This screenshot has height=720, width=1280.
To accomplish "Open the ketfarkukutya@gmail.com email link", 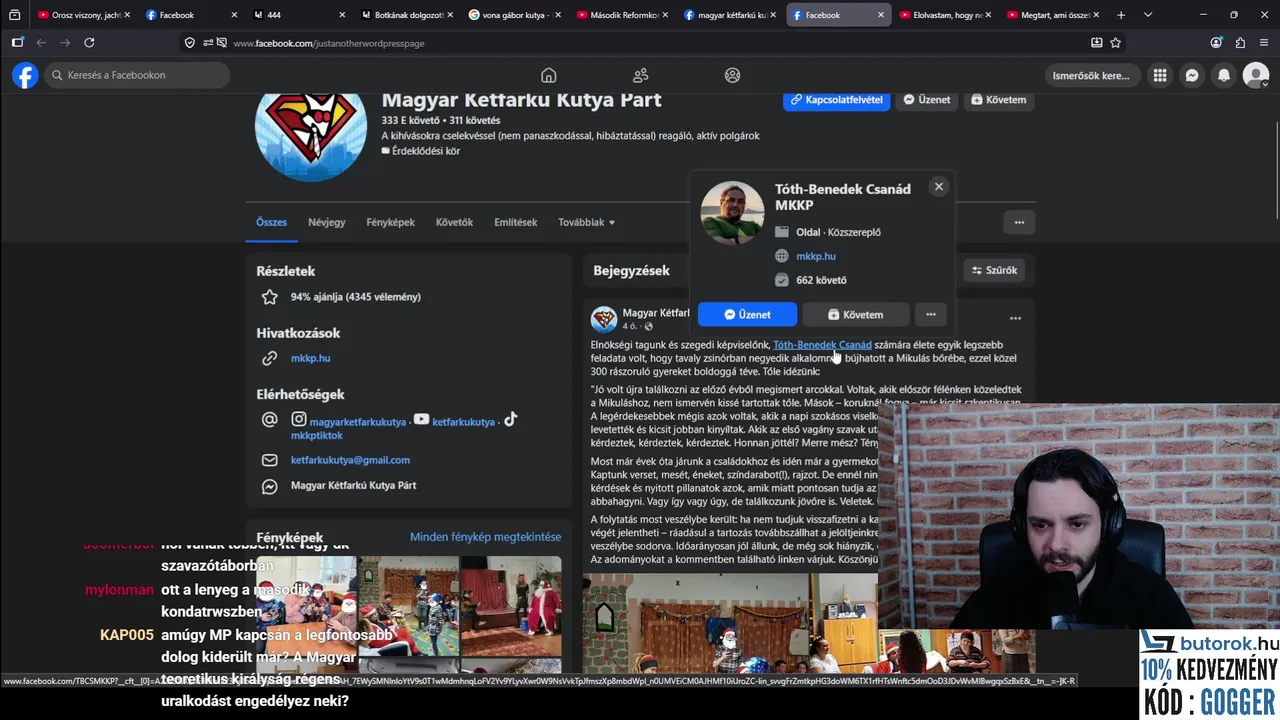I will (x=350, y=460).
